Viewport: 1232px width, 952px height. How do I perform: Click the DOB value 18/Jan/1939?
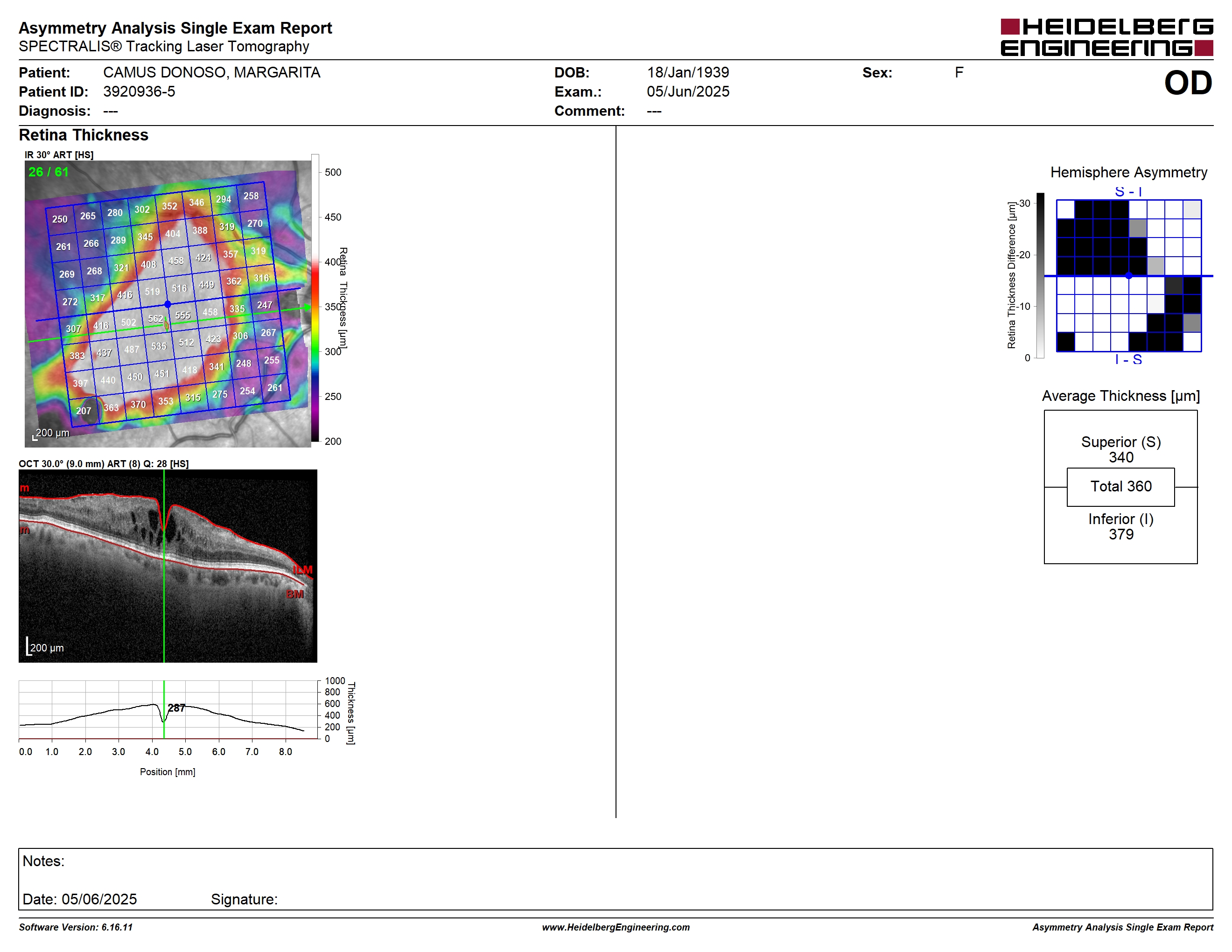tap(688, 73)
